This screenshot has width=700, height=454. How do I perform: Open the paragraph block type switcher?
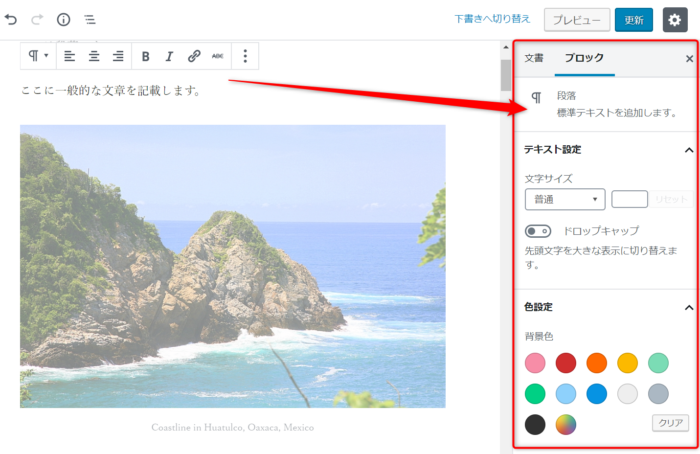point(38,56)
